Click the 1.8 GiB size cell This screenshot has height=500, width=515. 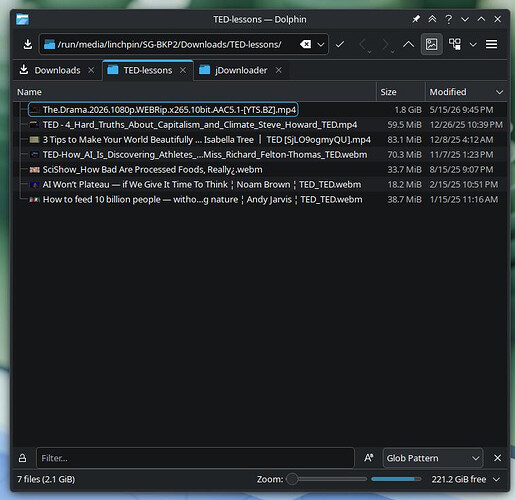tap(408, 110)
